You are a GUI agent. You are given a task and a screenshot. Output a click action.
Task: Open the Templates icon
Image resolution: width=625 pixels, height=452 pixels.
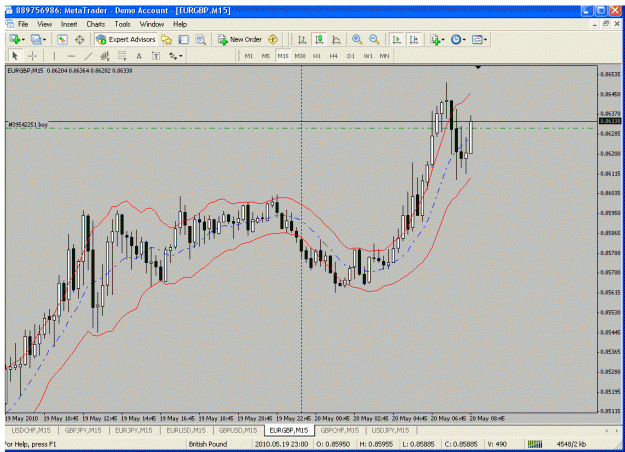(477, 39)
